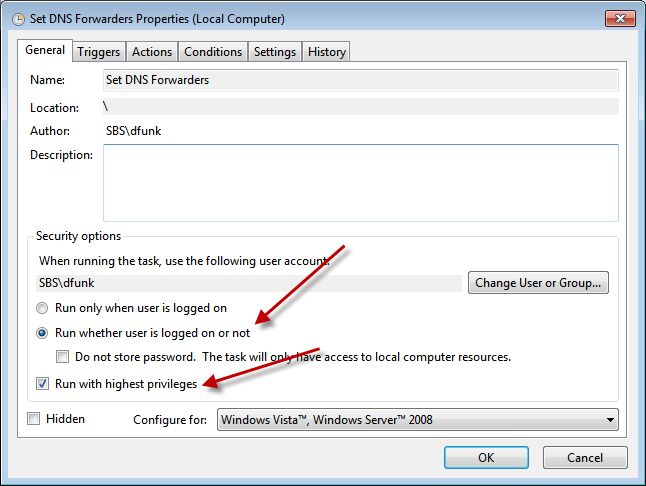
Task: Click the Change User or Group button
Action: click(x=538, y=283)
